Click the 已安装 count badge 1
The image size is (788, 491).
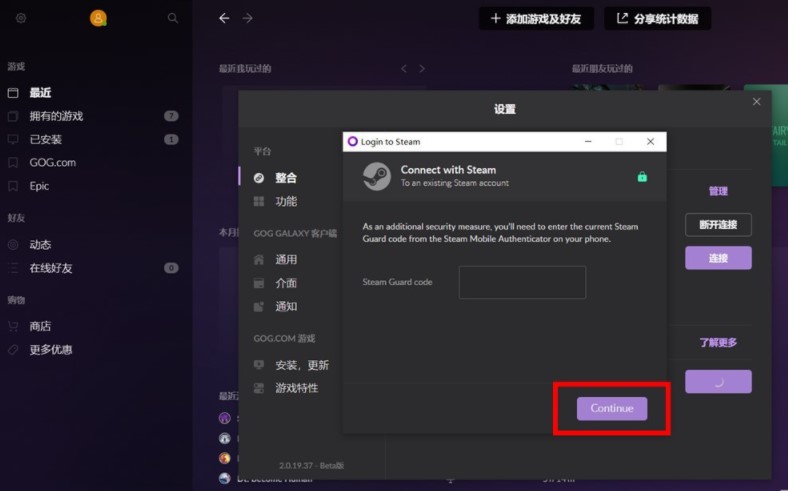tap(171, 139)
